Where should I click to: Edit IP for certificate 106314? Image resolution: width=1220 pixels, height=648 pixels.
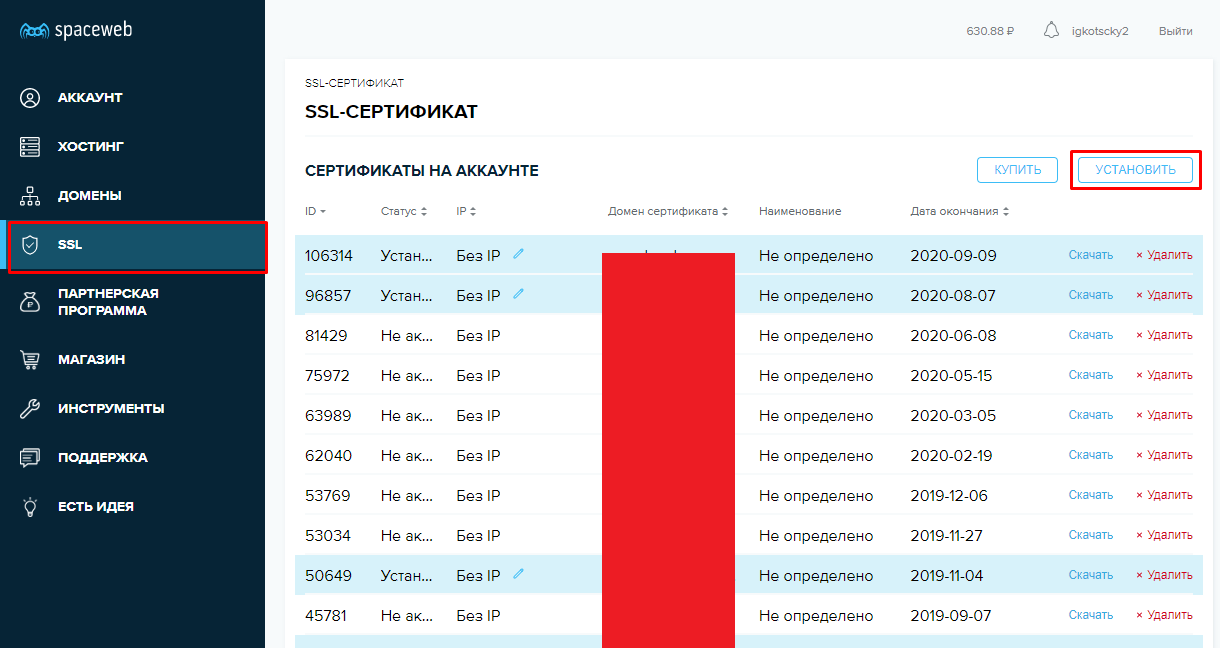[x=518, y=254]
